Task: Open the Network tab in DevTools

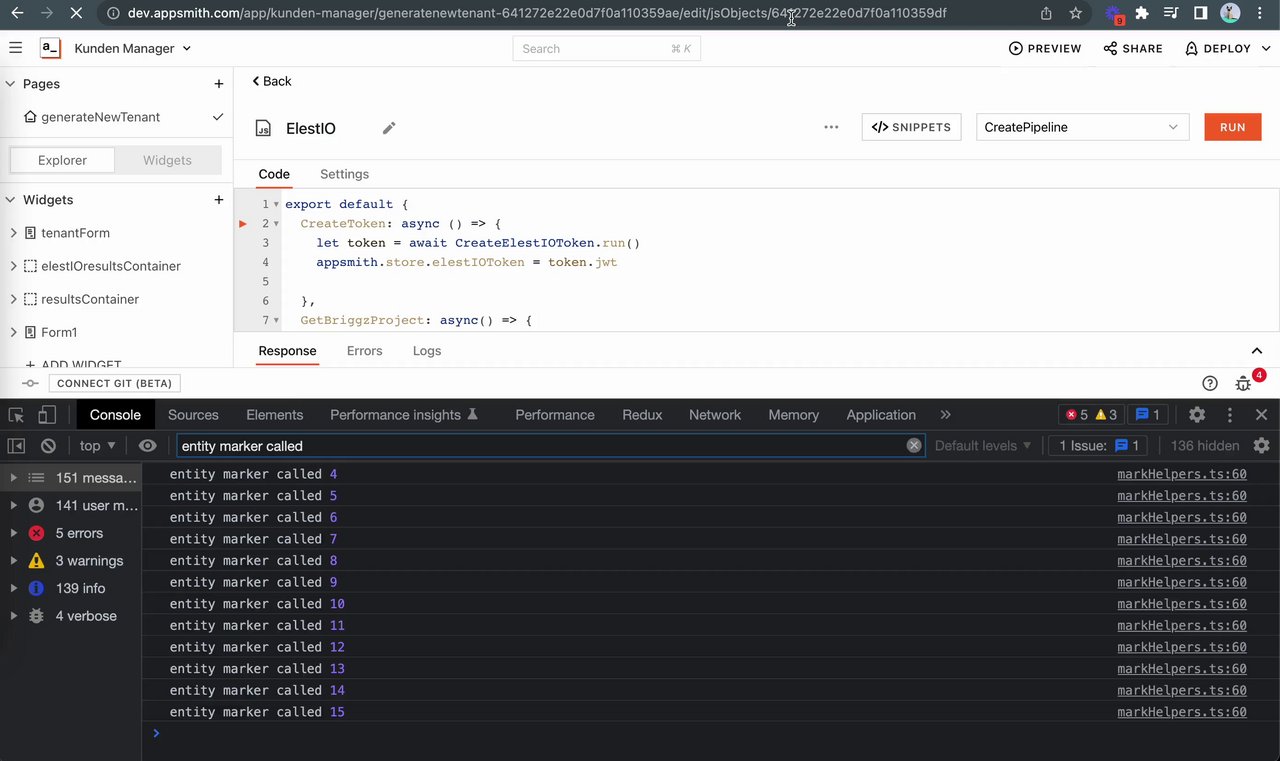Action: coord(715,415)
